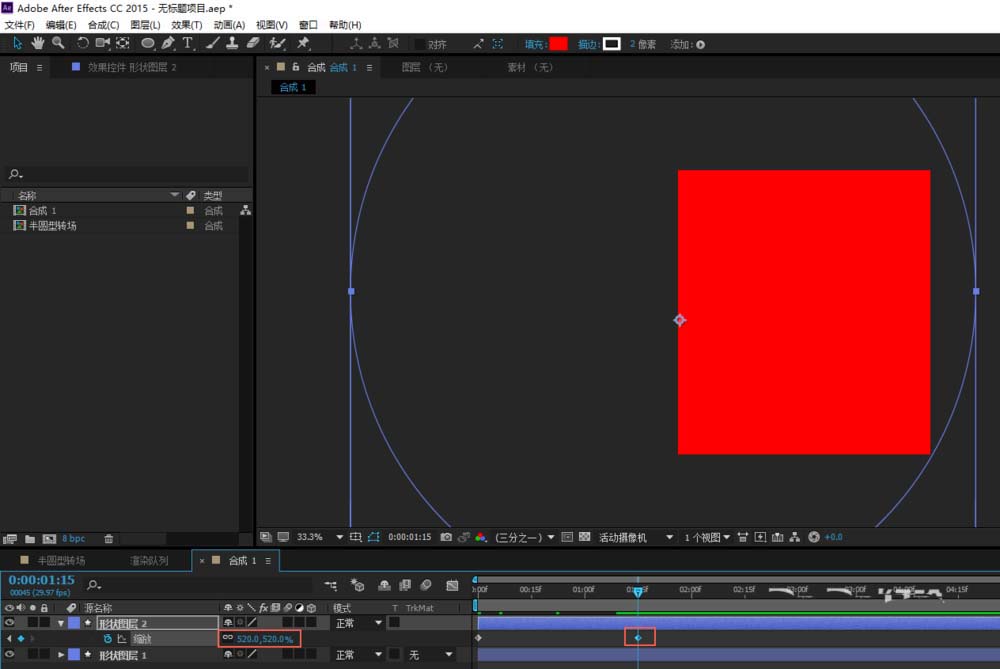Open the red 填充 fill color swatch
The height and width of the screenshot is (669, 1000).
click(x=558, y=44)
